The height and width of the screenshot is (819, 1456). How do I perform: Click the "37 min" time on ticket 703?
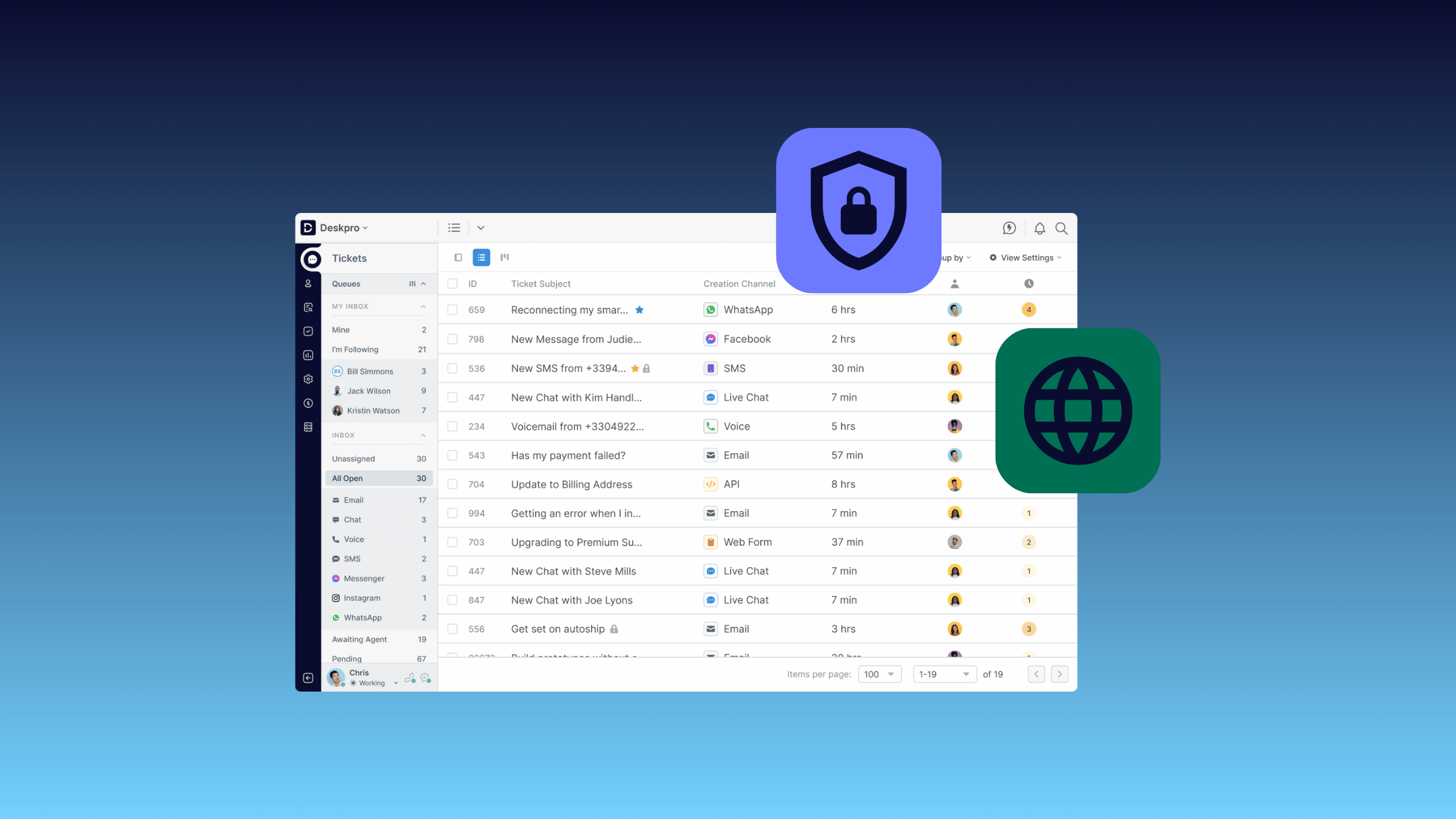coord(848,542)
